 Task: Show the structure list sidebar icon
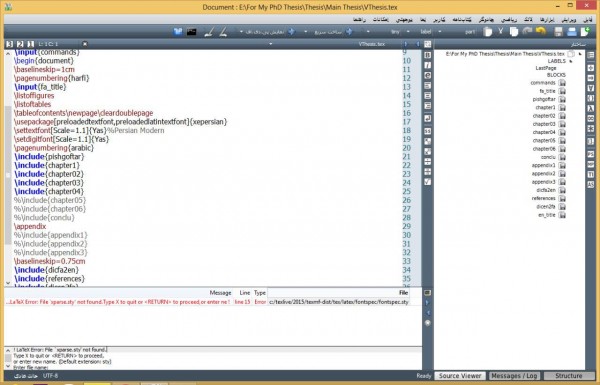pos(590,55)
